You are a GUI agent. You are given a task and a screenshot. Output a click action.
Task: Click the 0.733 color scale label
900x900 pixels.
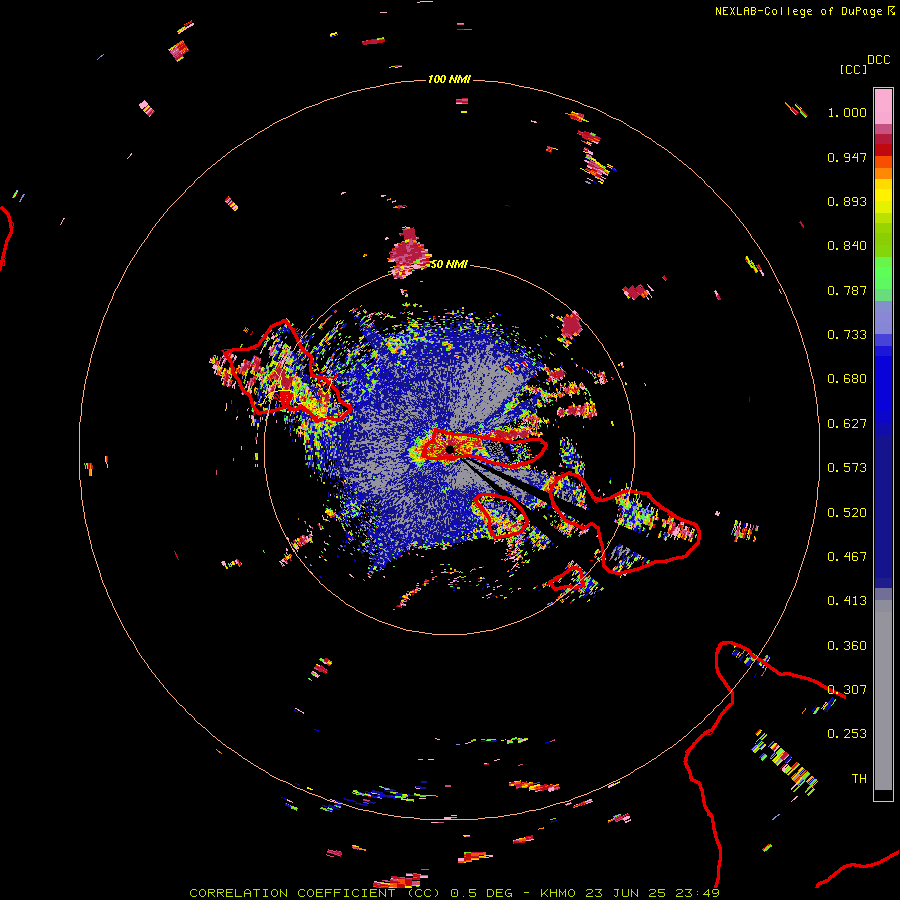pyautogui.click(x=847, y=335)
